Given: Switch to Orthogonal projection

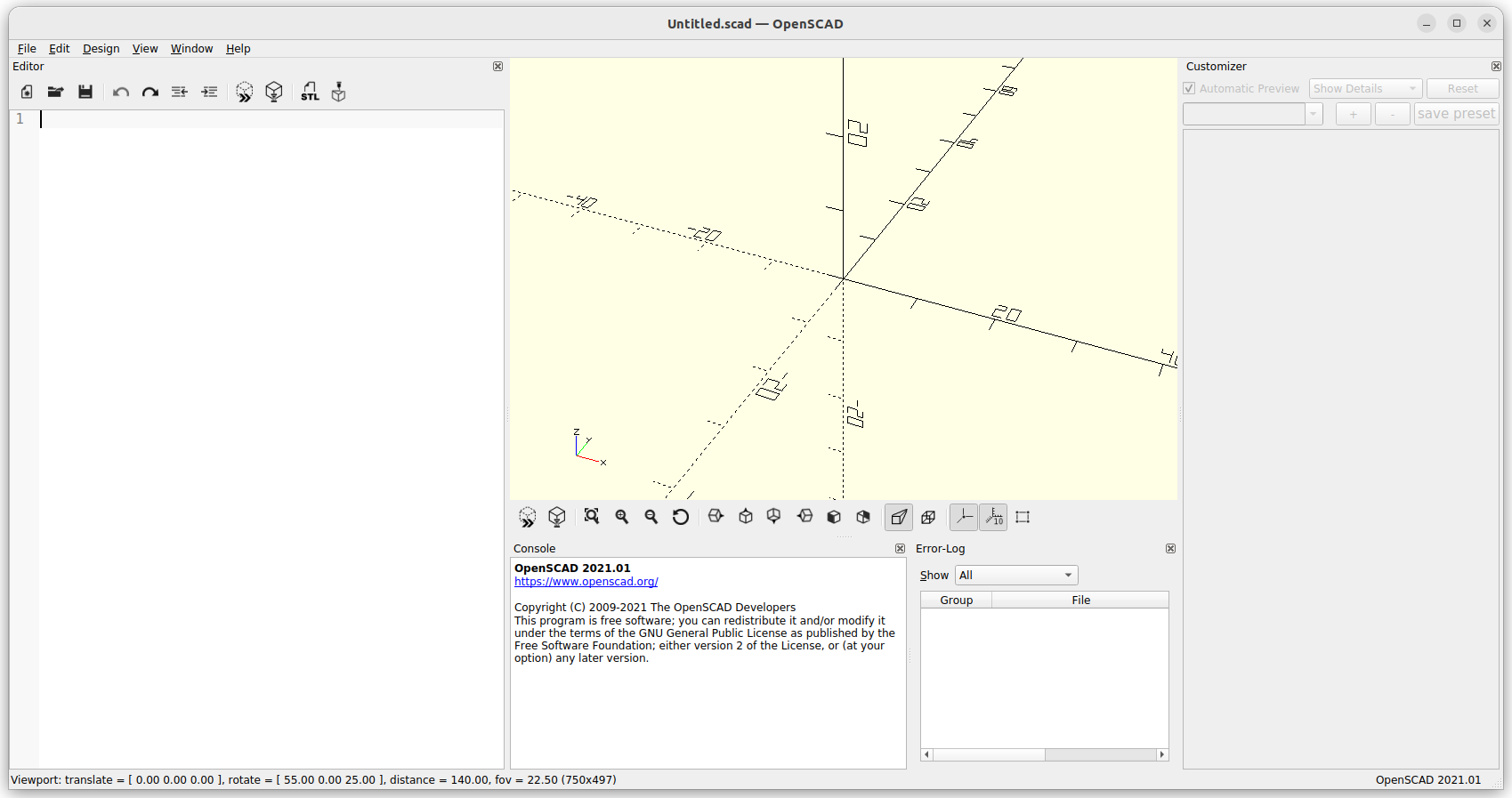Looking at the screenshot, I should coord(928,517).
